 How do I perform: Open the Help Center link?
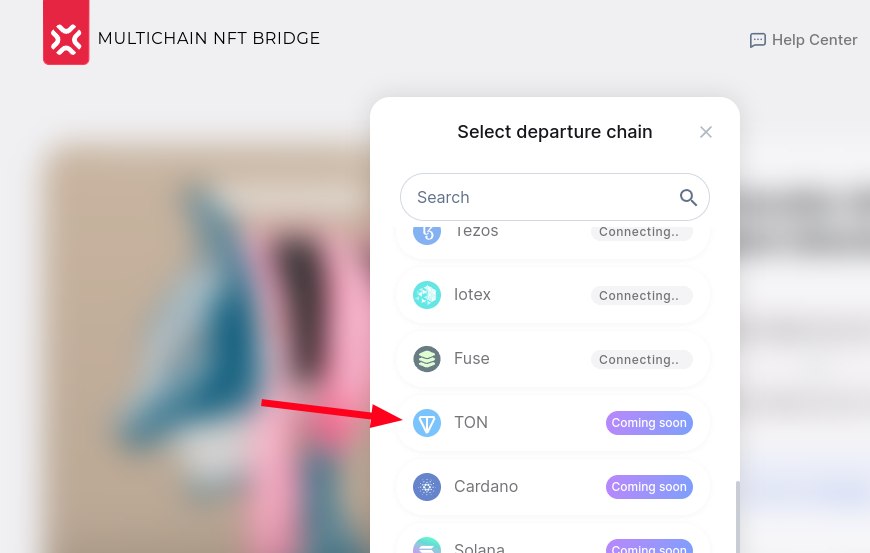pyautogui.click(x=814, y=40)
